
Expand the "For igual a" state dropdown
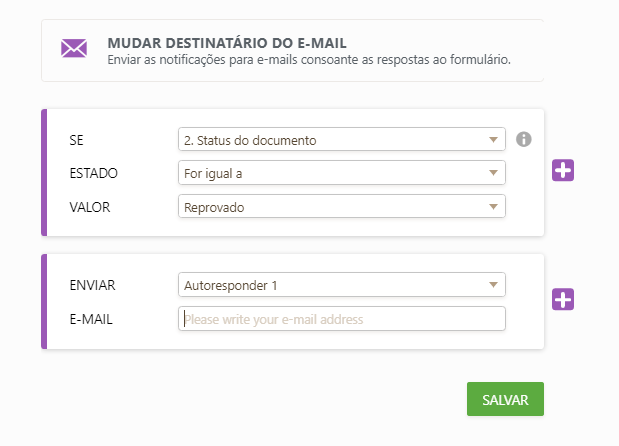341,173
